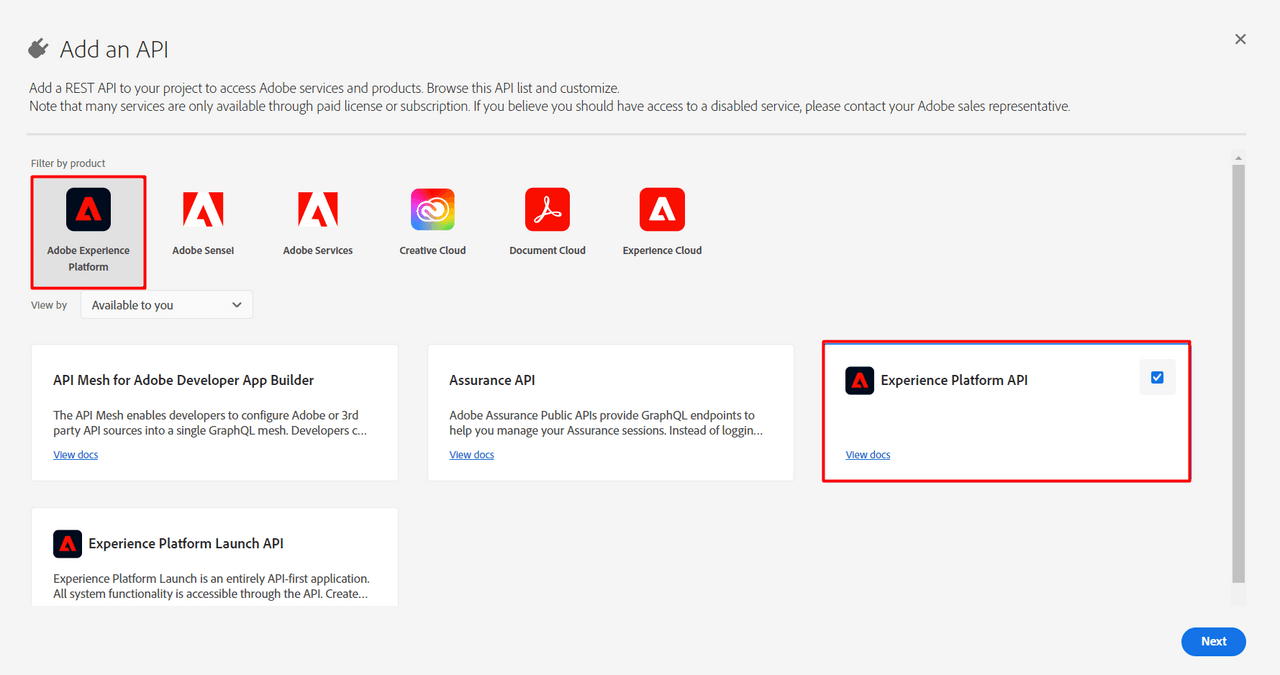The width and height of the screenshot is (1280, 675).
Task: Uncheck the Experience Platform API checkbox
Action: click(1157, 377)
